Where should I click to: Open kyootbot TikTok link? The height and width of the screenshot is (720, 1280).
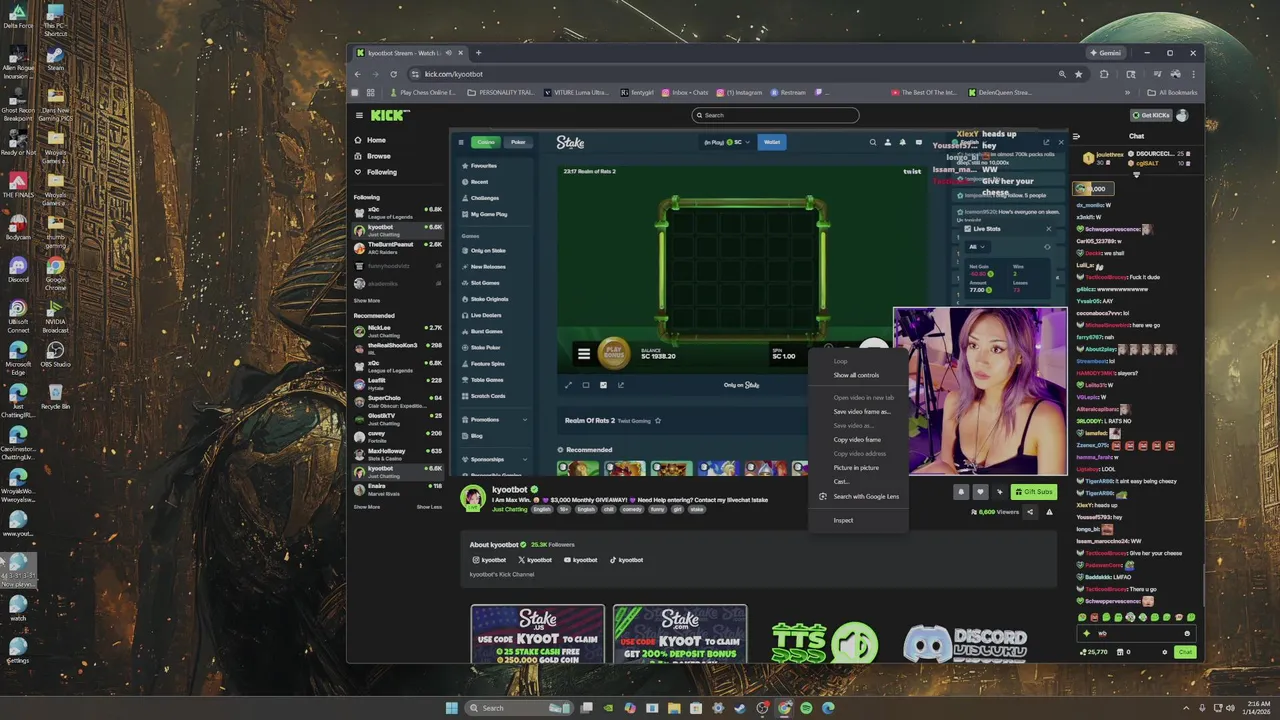pyautogui.click(x=626, y=560)
